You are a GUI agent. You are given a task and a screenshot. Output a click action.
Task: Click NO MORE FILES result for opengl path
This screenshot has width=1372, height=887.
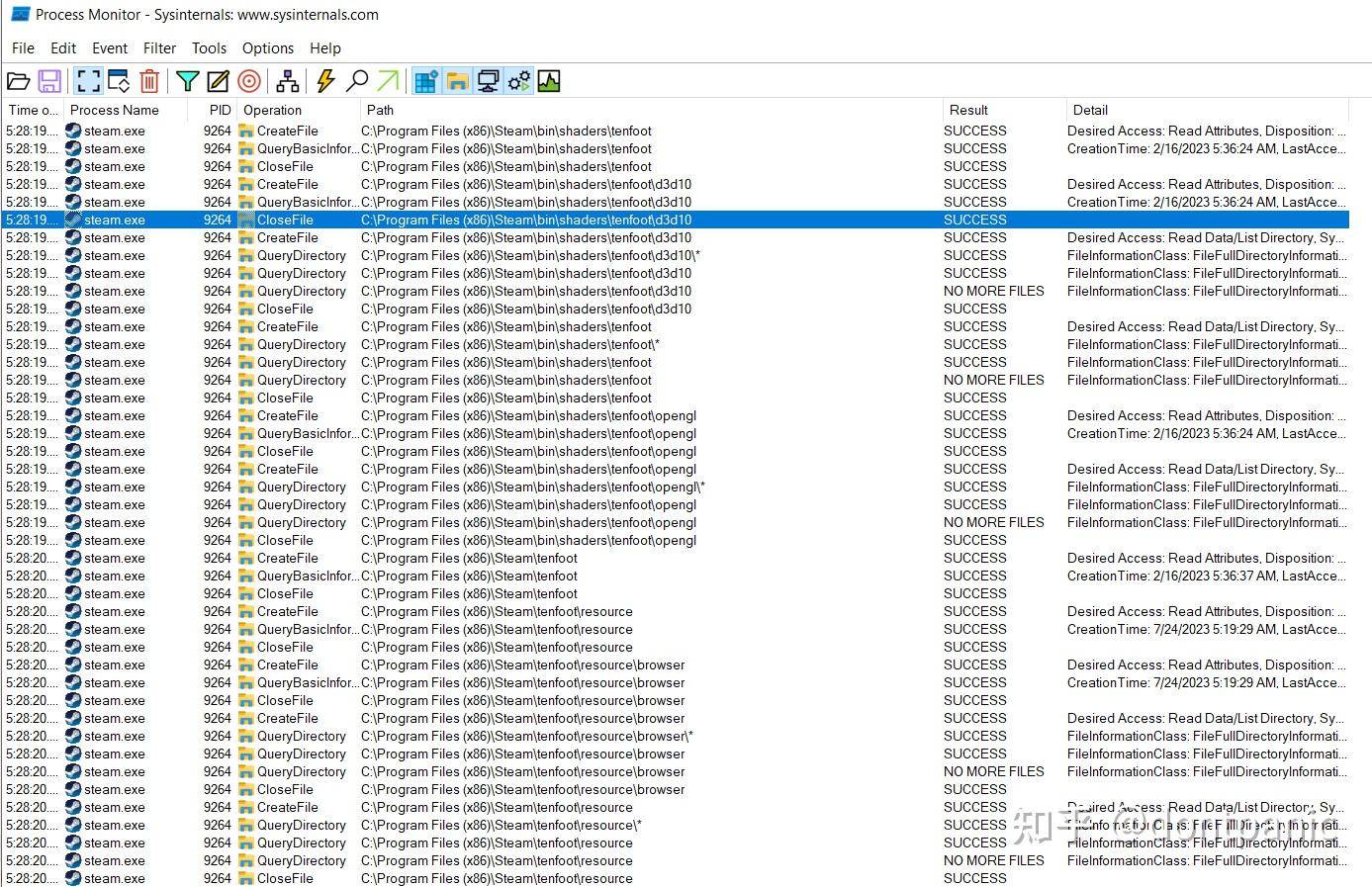pos(994,522)
